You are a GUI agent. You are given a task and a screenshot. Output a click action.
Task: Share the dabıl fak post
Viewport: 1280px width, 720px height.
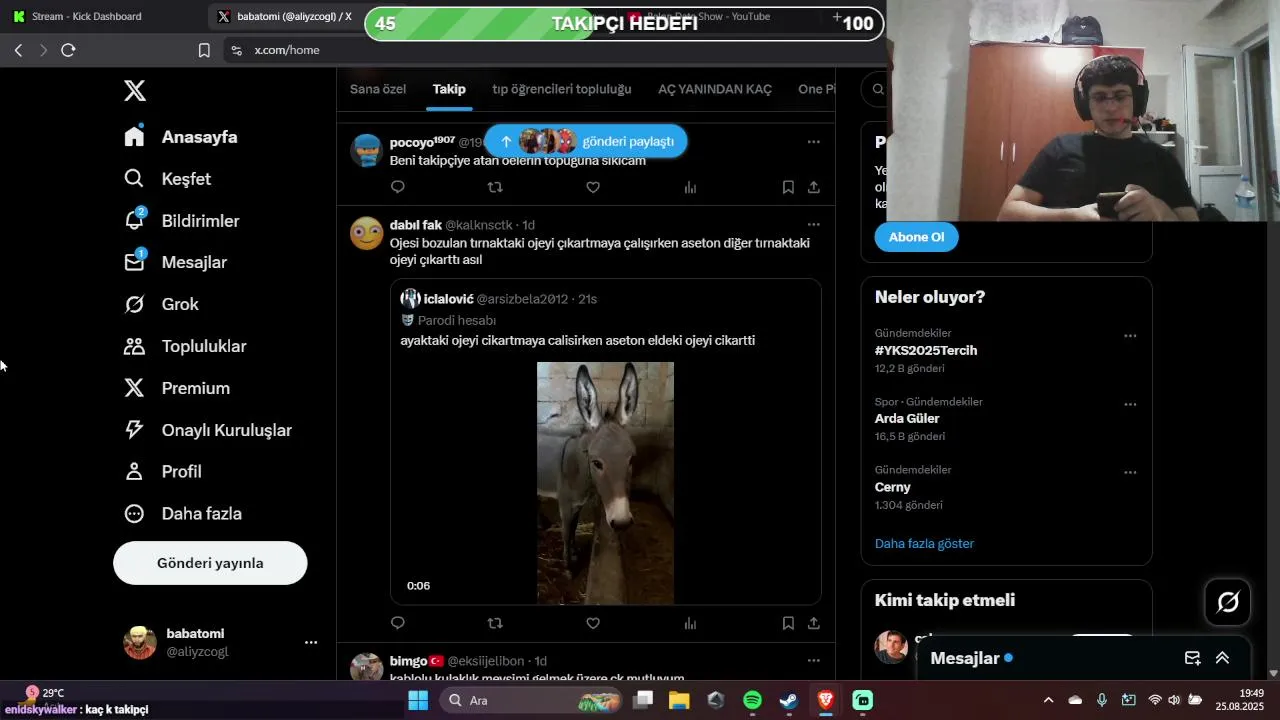point(814,623)
